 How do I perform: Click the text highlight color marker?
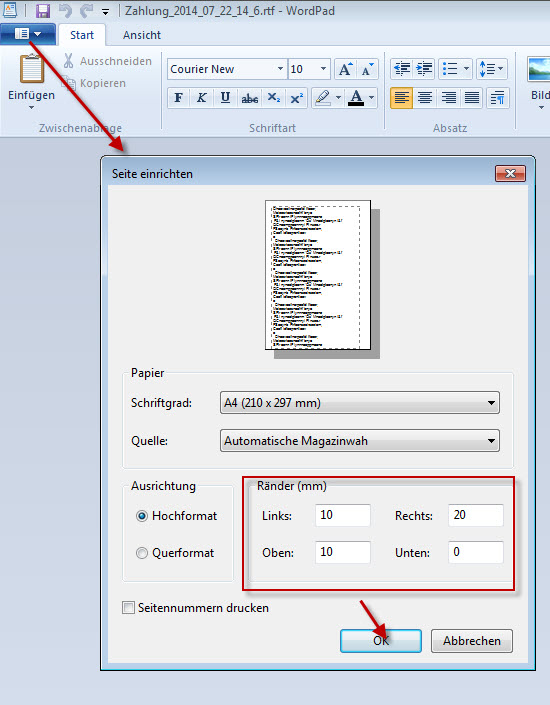(x=322, y=98)
